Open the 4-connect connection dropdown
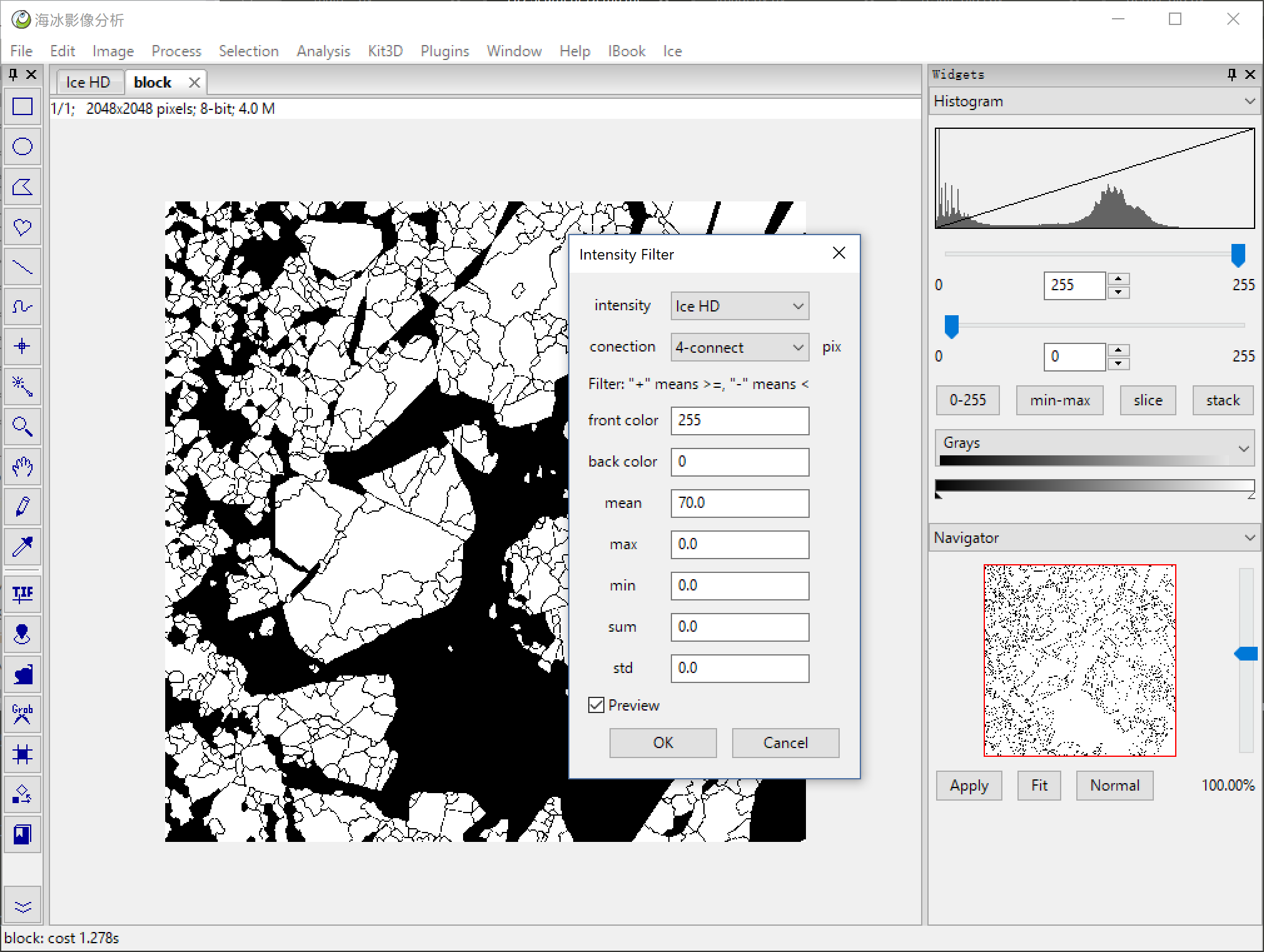1264x952 pixels. [739, 347]
